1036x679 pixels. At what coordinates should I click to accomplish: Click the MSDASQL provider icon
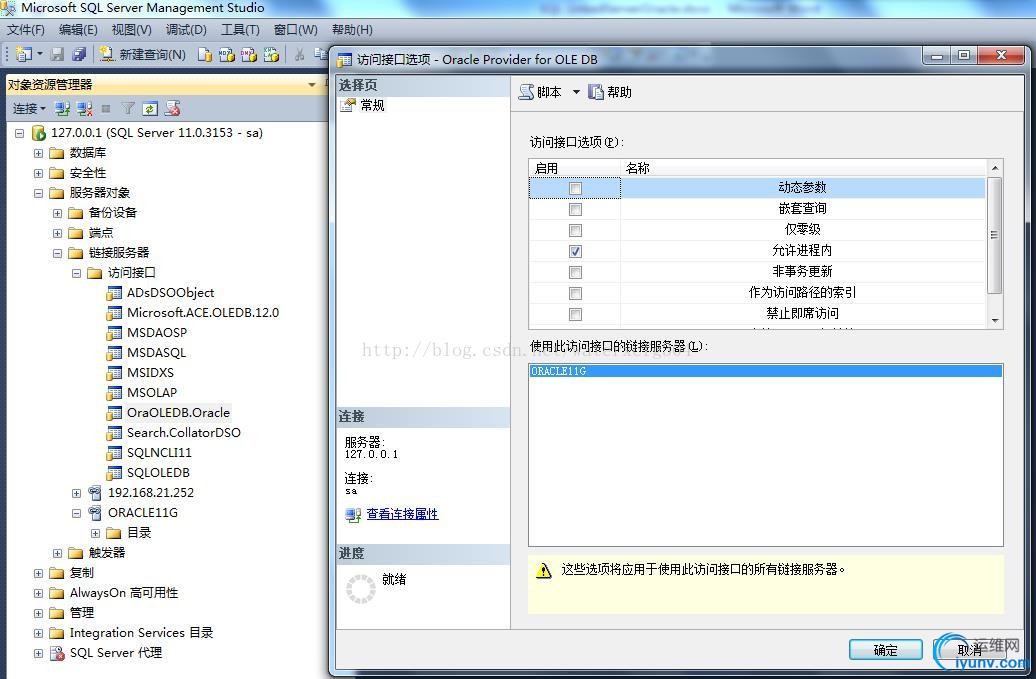(114, 353)
